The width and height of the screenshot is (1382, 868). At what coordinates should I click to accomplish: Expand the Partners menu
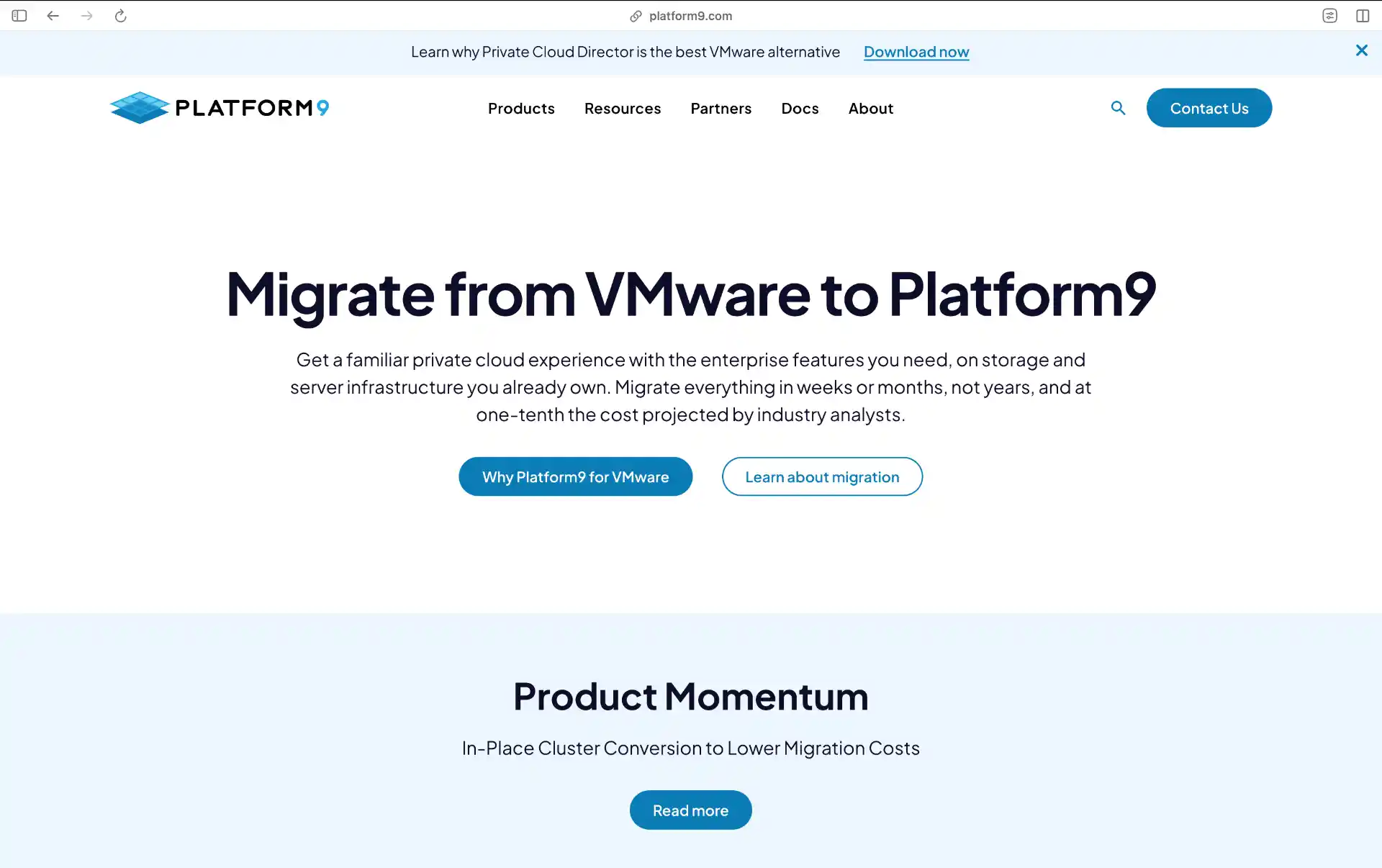coord(721,108)
